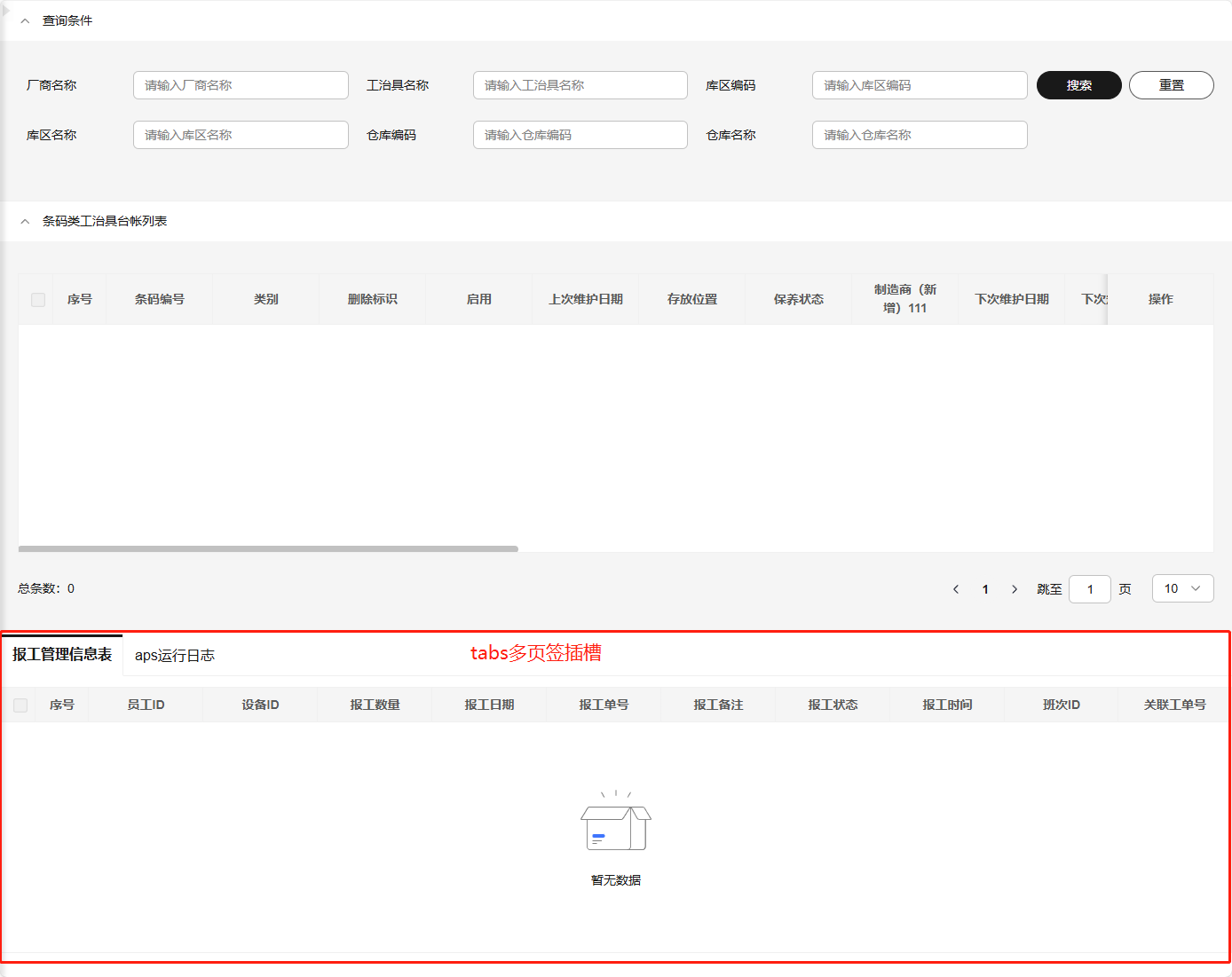Collapse the 条码类工治具台帐列表 section chevron
Screen dimensions: 1232x977
pos(25,221)
